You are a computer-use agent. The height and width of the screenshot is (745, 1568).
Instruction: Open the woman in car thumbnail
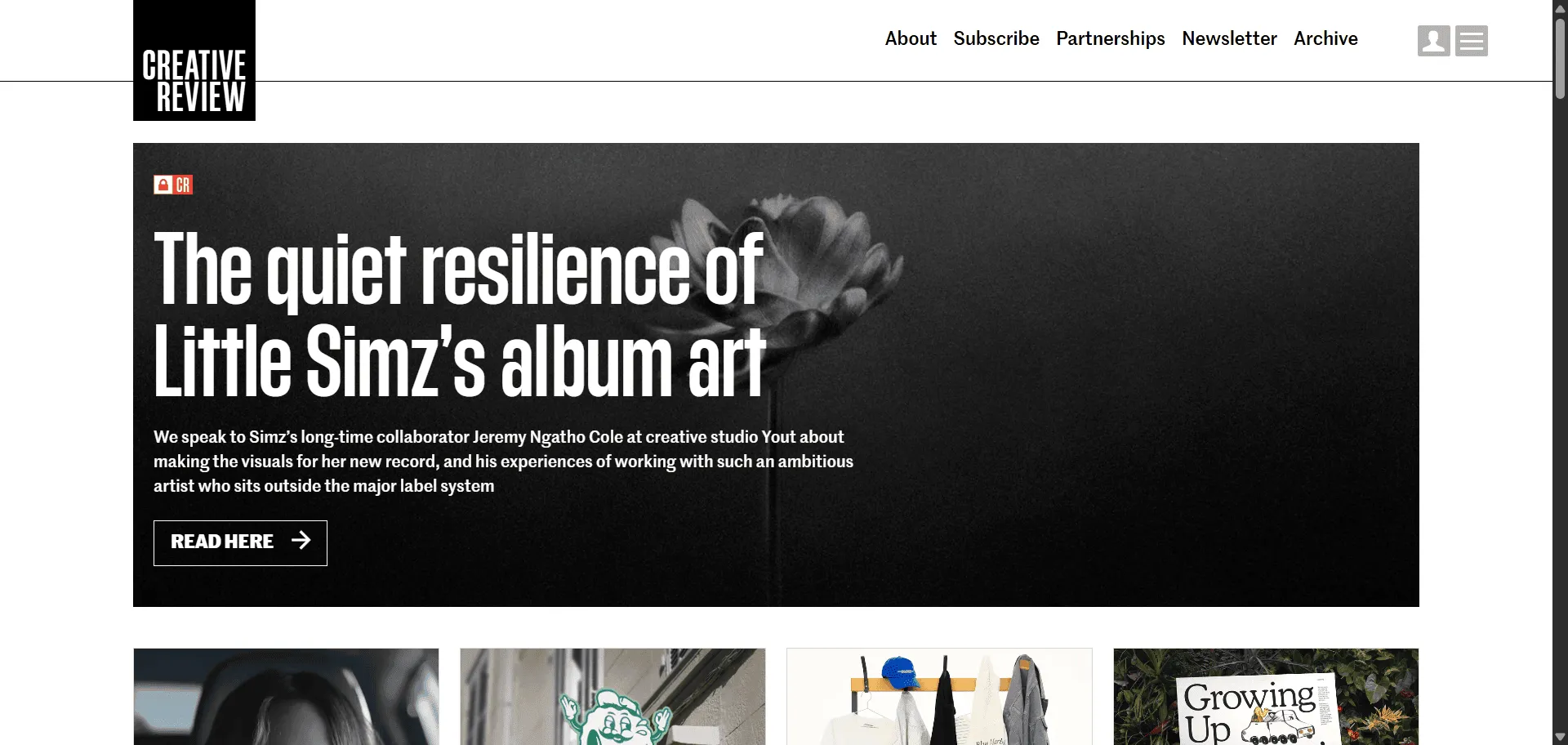pyautogui.click(x=286, y=697)
